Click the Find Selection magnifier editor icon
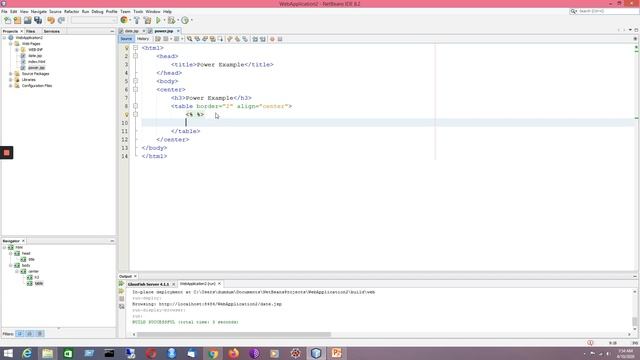This screenshot has height=360, width=640. (x=189, y=39)
